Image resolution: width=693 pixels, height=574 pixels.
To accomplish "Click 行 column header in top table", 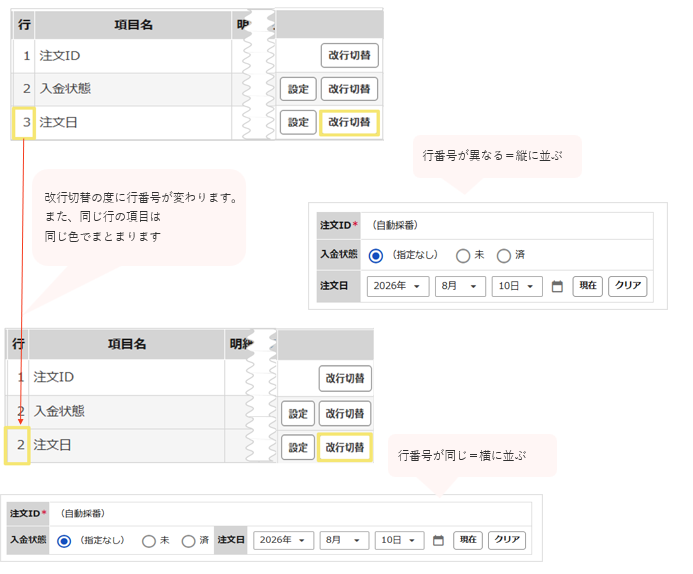I will pyautogui.click(x=24, y=25).
